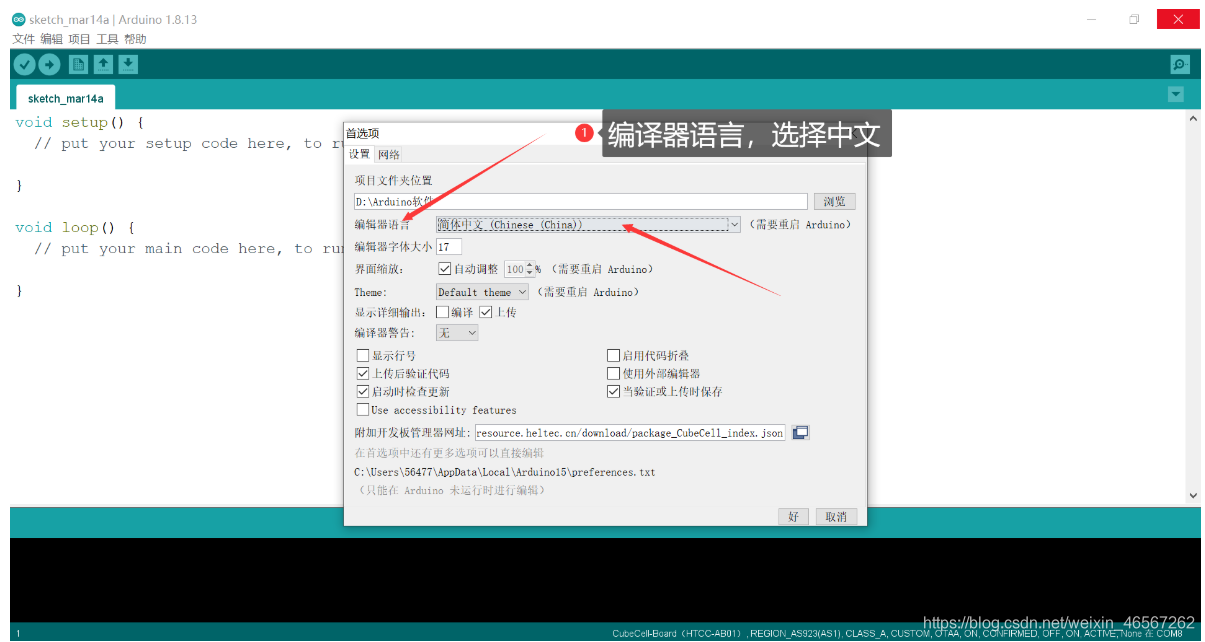Close the Arduino window
Screen dimensions: 1205x642
tap(1178, 19)
